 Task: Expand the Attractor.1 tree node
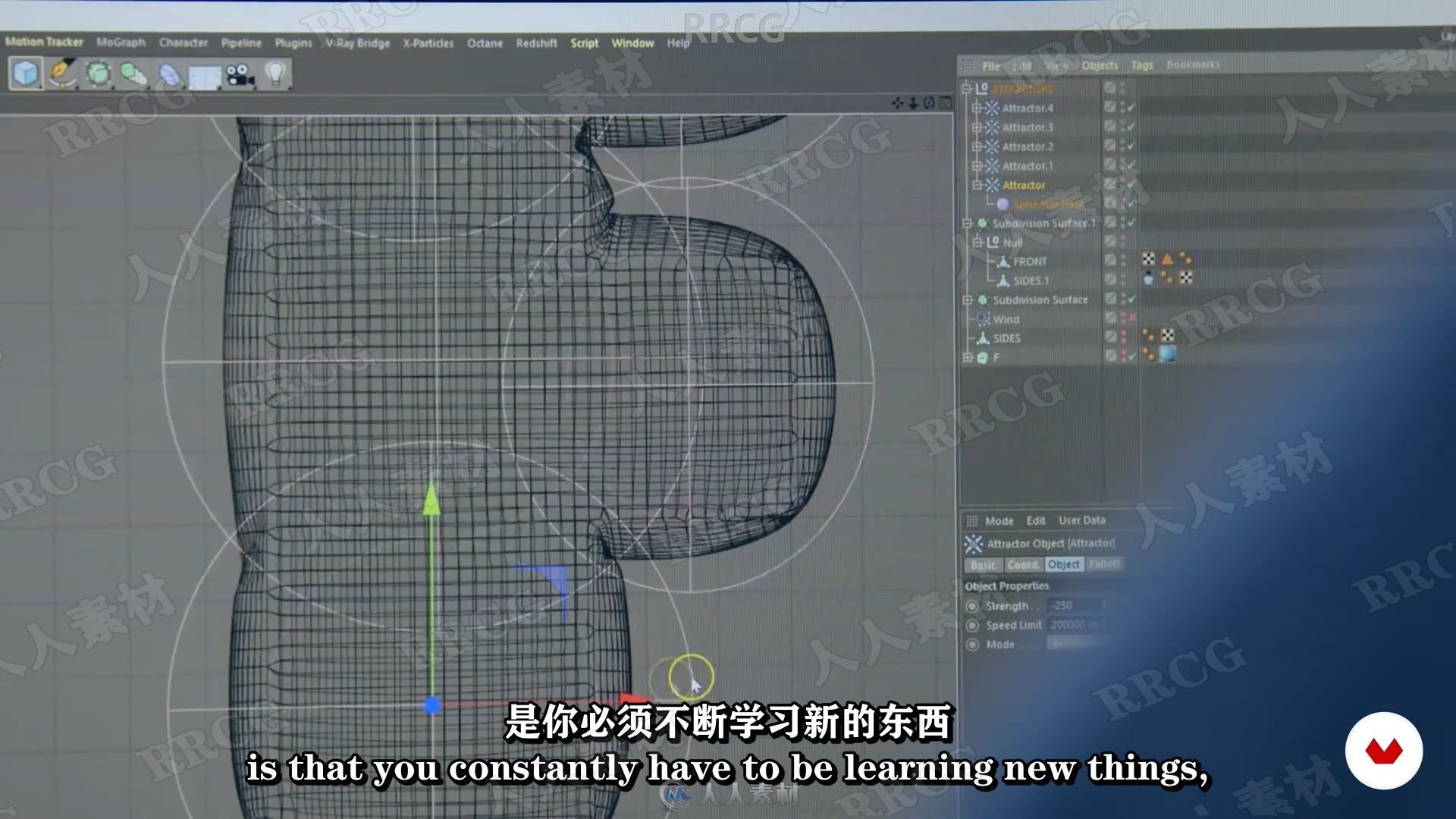coord(977,165)
